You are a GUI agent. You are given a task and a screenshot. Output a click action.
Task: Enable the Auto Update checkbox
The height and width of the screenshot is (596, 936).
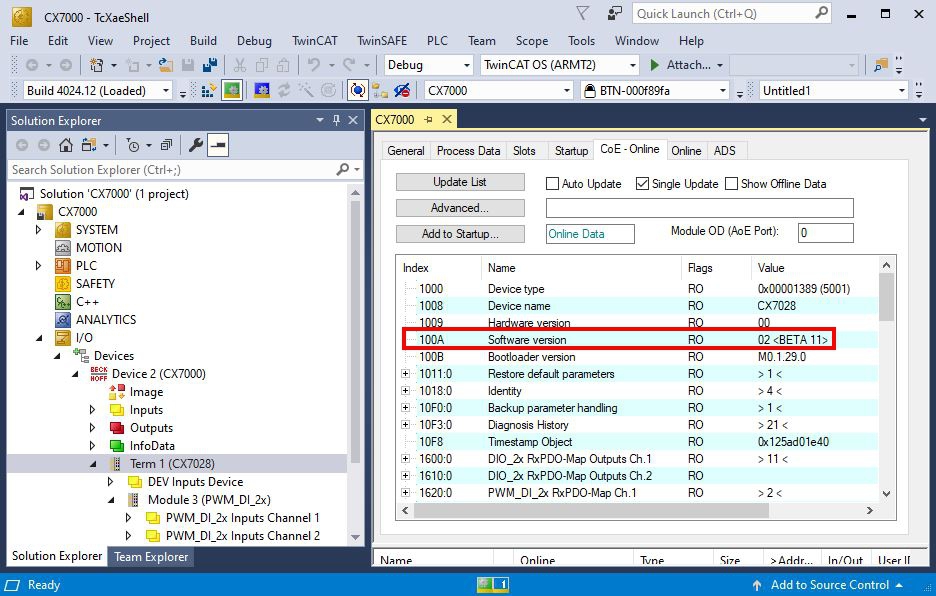click(x=551, y=183)
